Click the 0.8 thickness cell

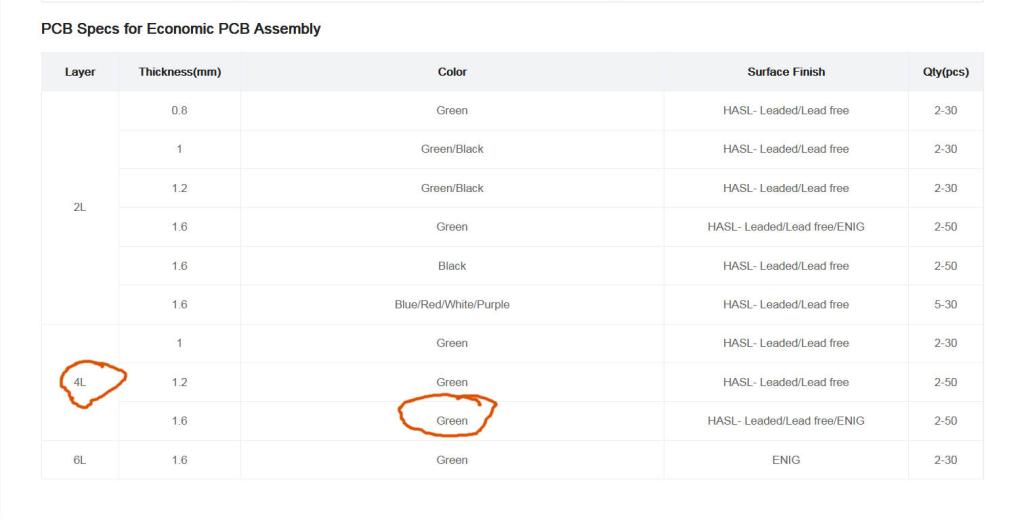[x=179, y=110]
